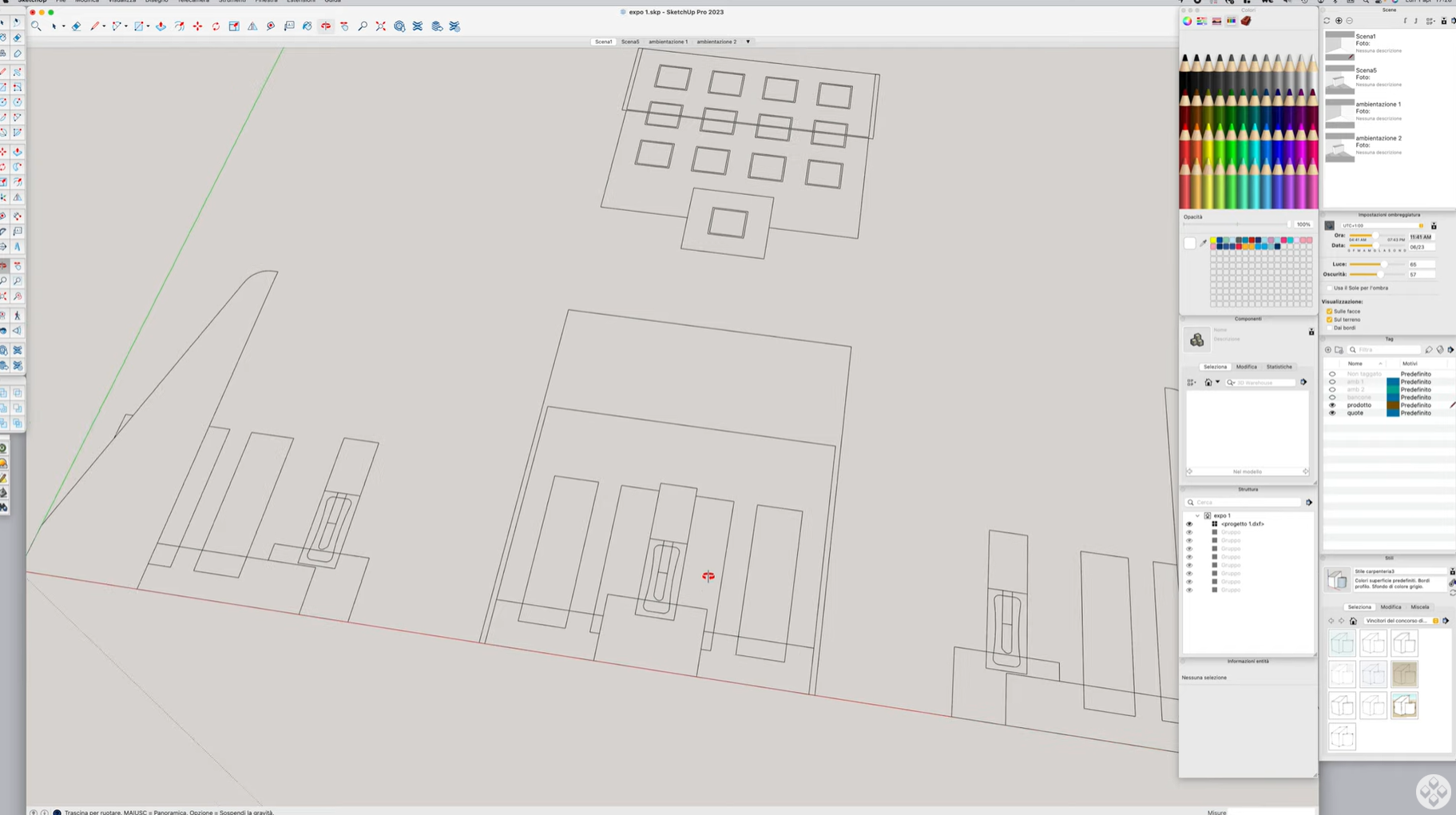Adjust the Luce slider handle
This screenshot has width=1456, height=815.
click(1383, 264)
